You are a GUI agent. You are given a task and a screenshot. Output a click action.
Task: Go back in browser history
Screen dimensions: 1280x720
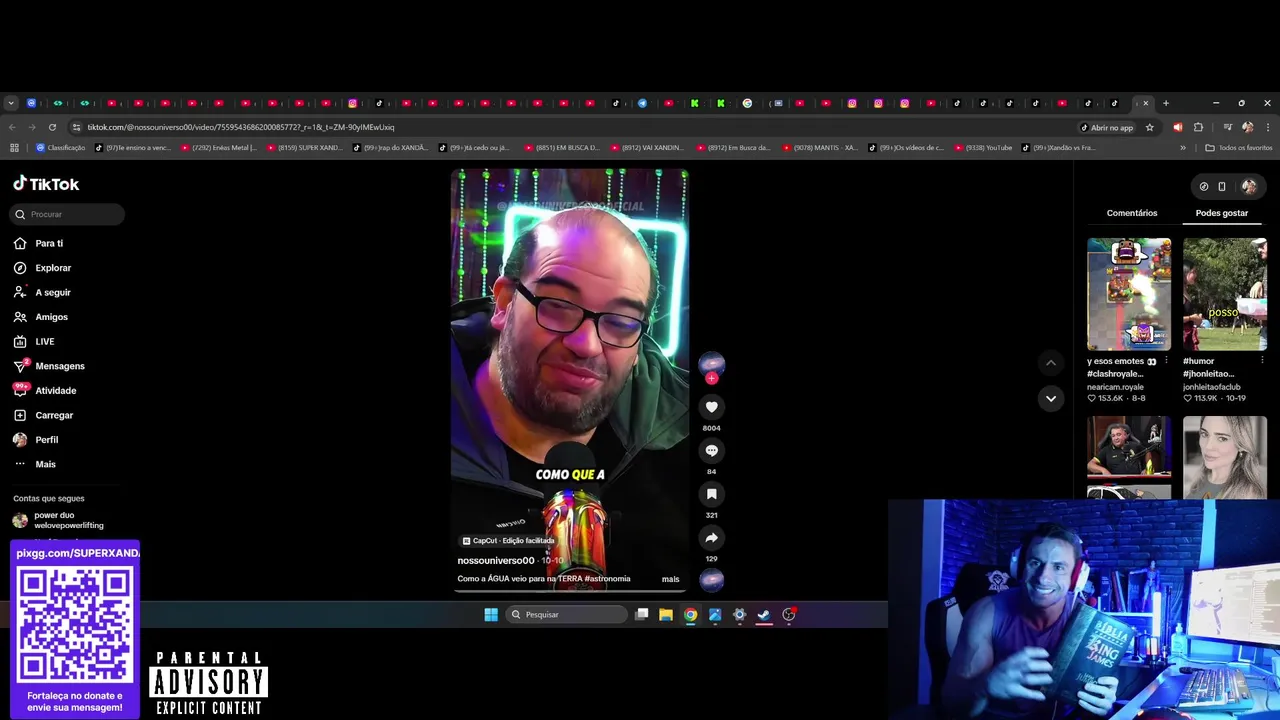pyautogui.click(x=12, y=127)
